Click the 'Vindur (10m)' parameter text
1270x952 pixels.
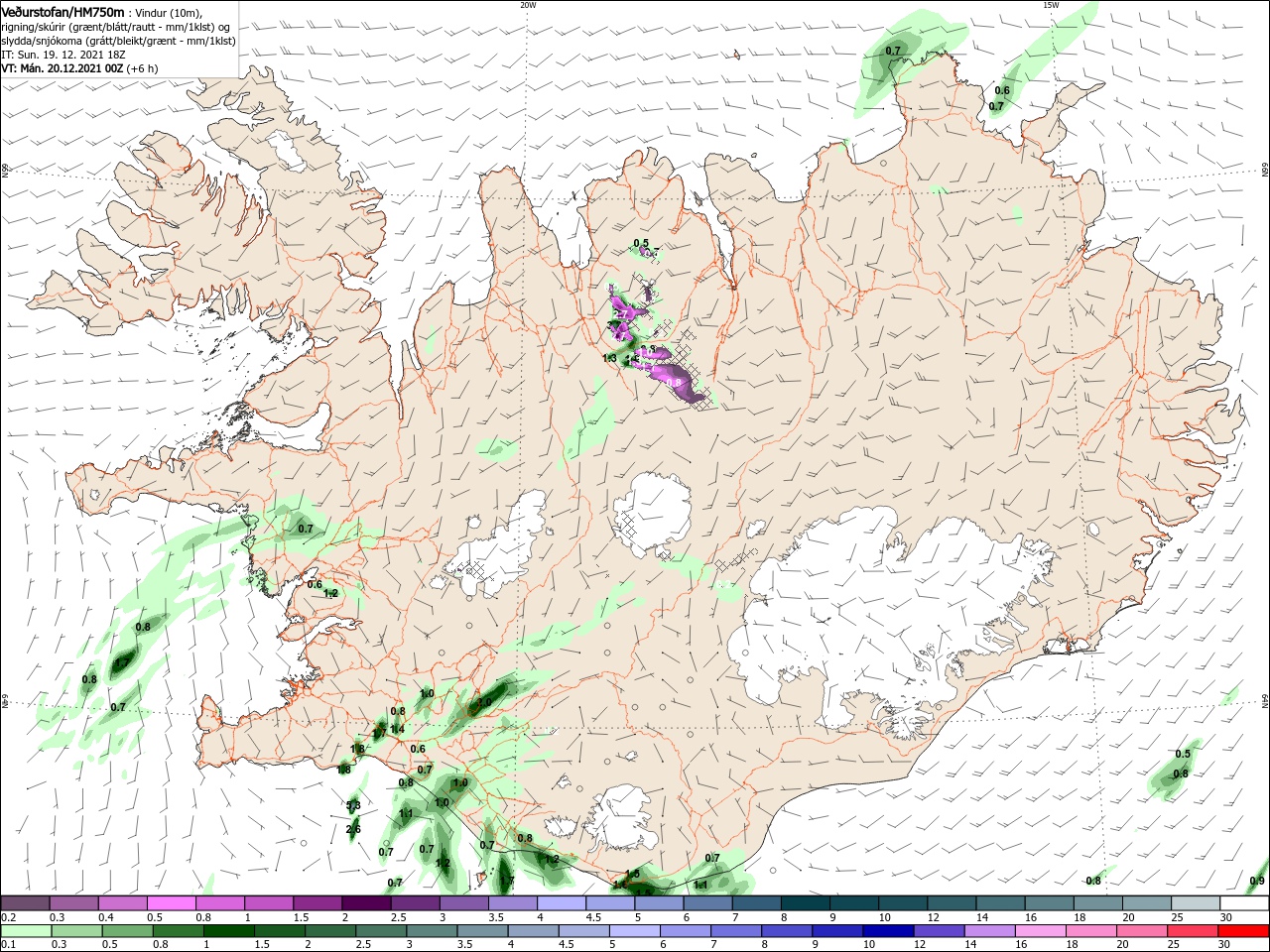tap(169, 12)
